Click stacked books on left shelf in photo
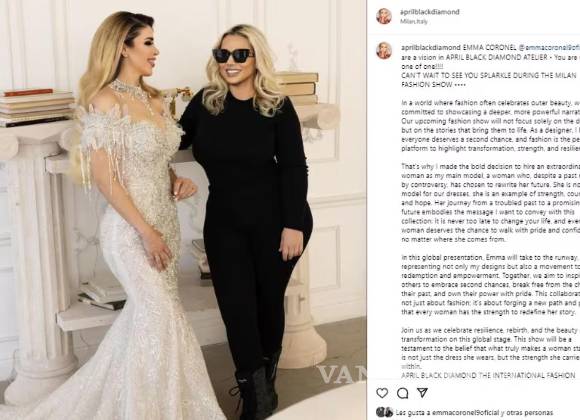Image resolution: width=580 pixels, height=420 pixels. (x=36, y=108)
